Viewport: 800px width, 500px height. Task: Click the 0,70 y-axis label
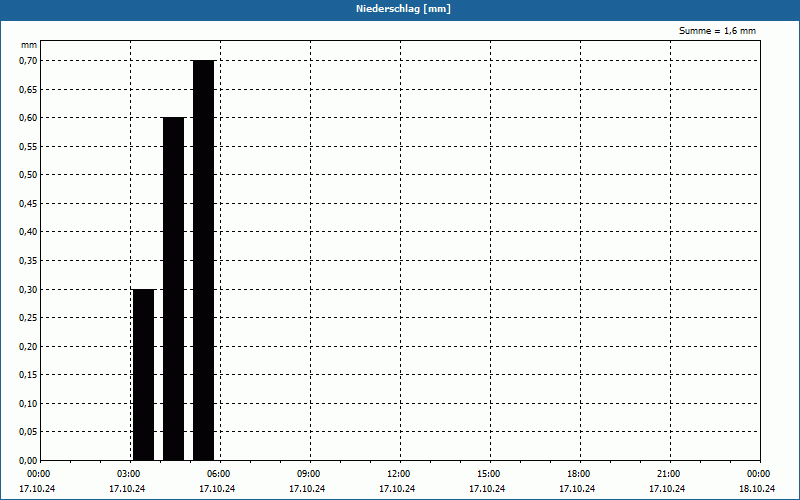click(x=28, y=61)
